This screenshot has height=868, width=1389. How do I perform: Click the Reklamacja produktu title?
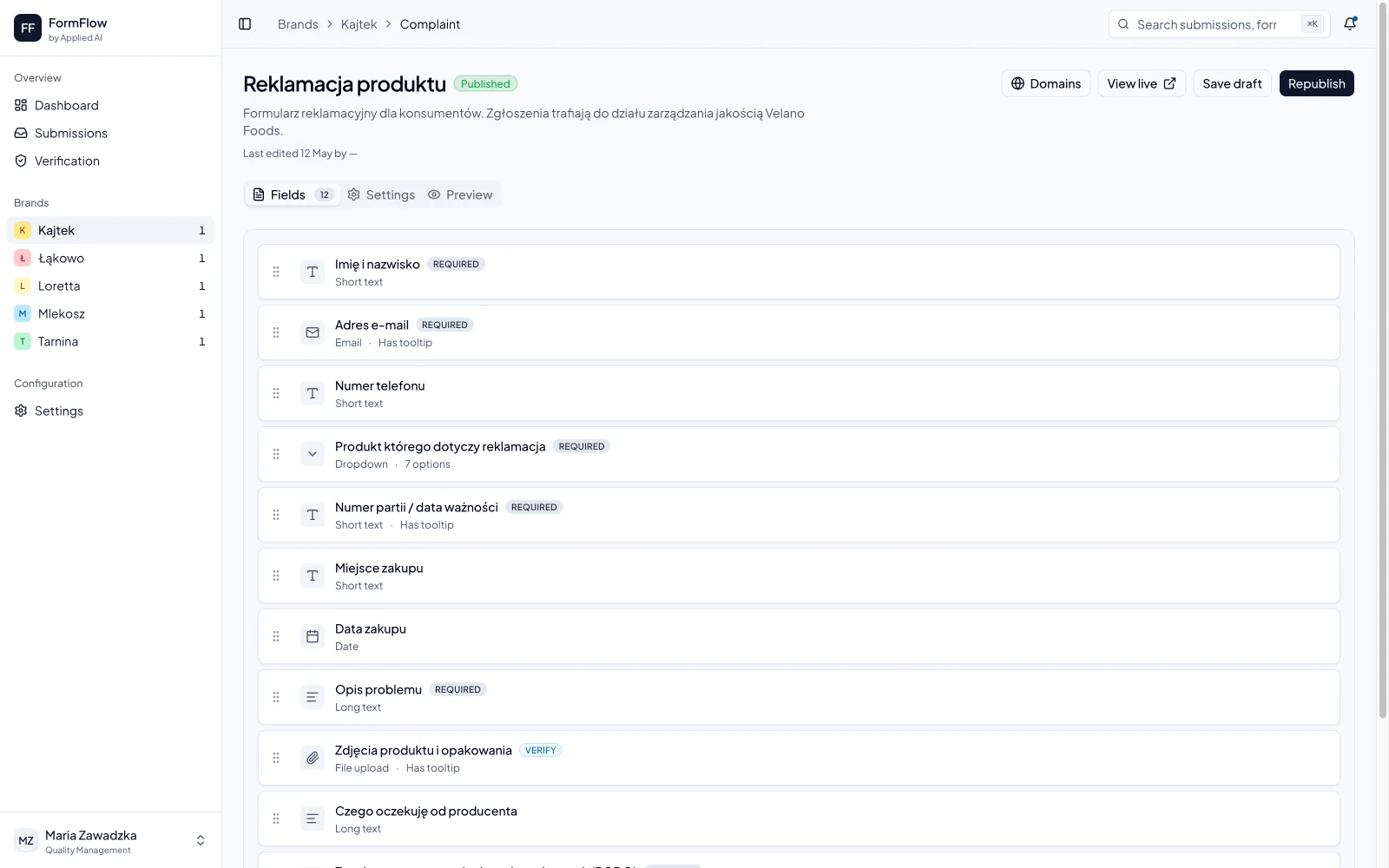click(x=345, y=84)
